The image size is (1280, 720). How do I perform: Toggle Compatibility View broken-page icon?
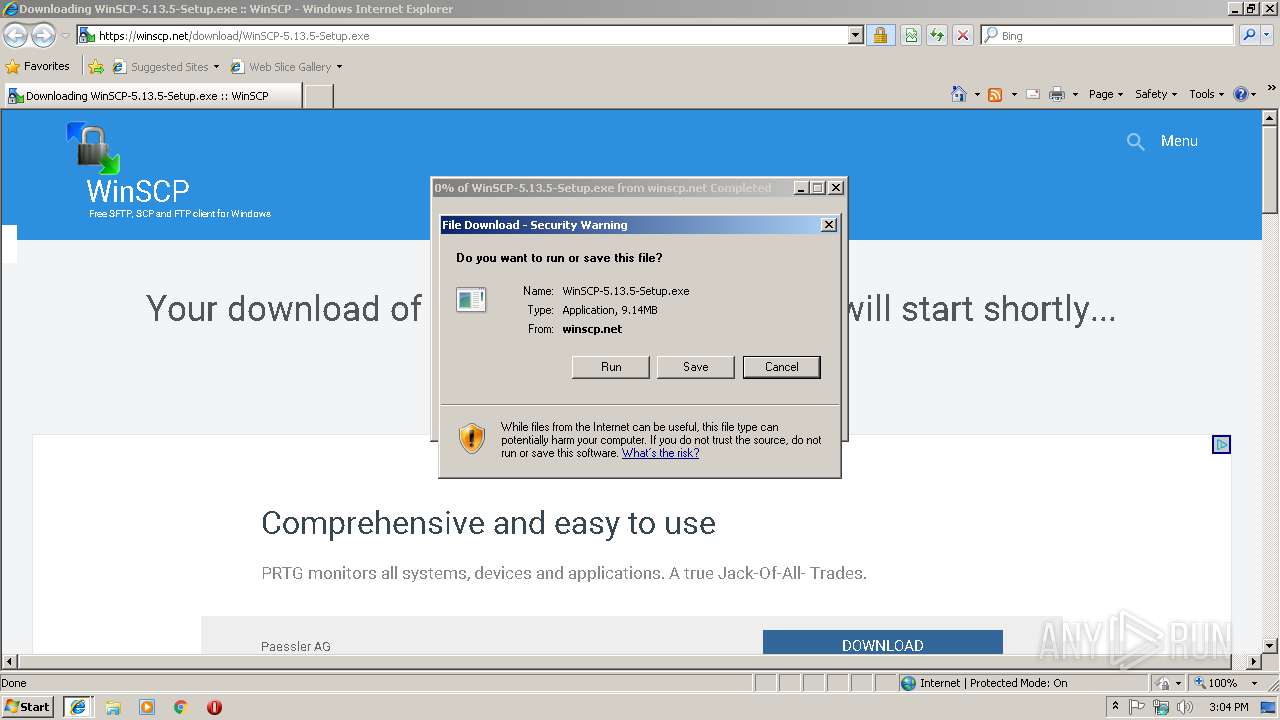[x=911, y=35]
